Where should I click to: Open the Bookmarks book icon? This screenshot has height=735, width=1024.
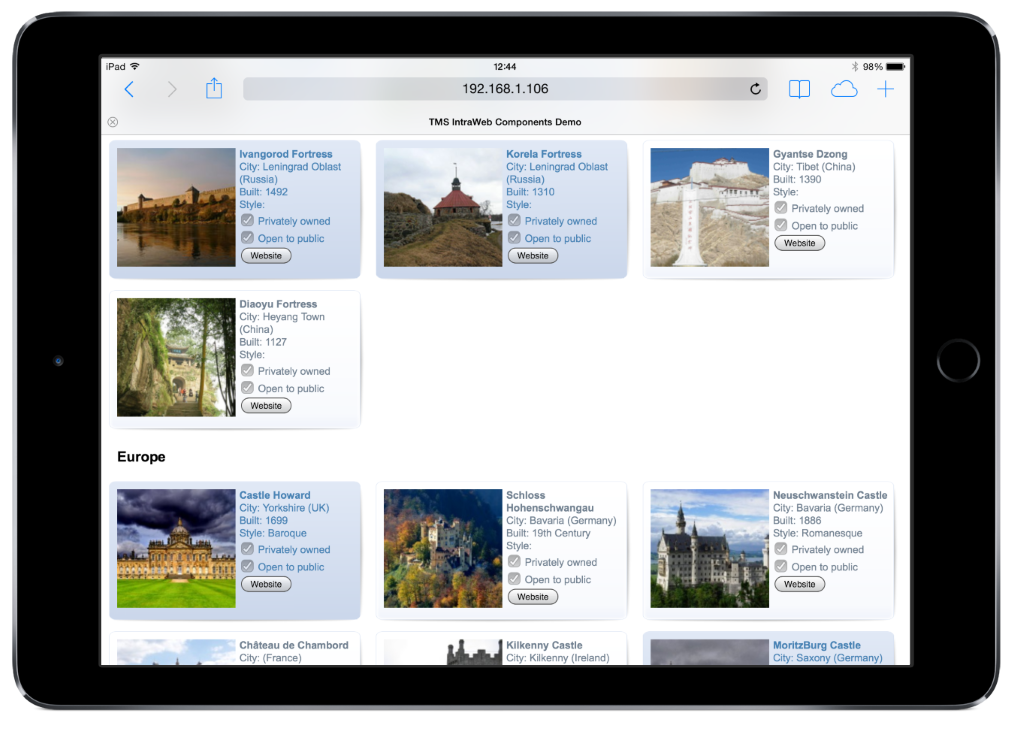pyautogui.click(x=799, y=90)
